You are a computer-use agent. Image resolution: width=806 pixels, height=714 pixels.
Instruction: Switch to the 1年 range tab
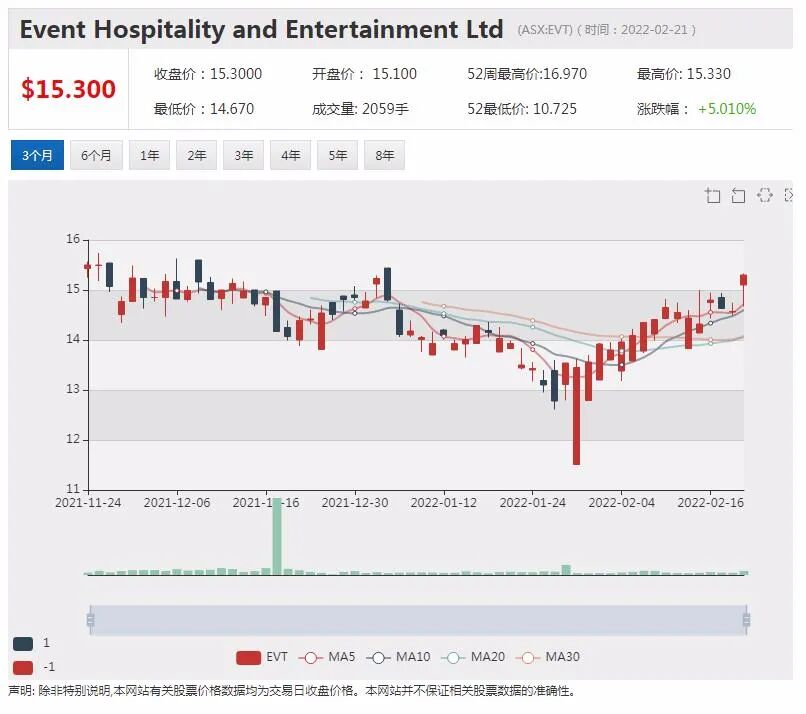(150, 155)
